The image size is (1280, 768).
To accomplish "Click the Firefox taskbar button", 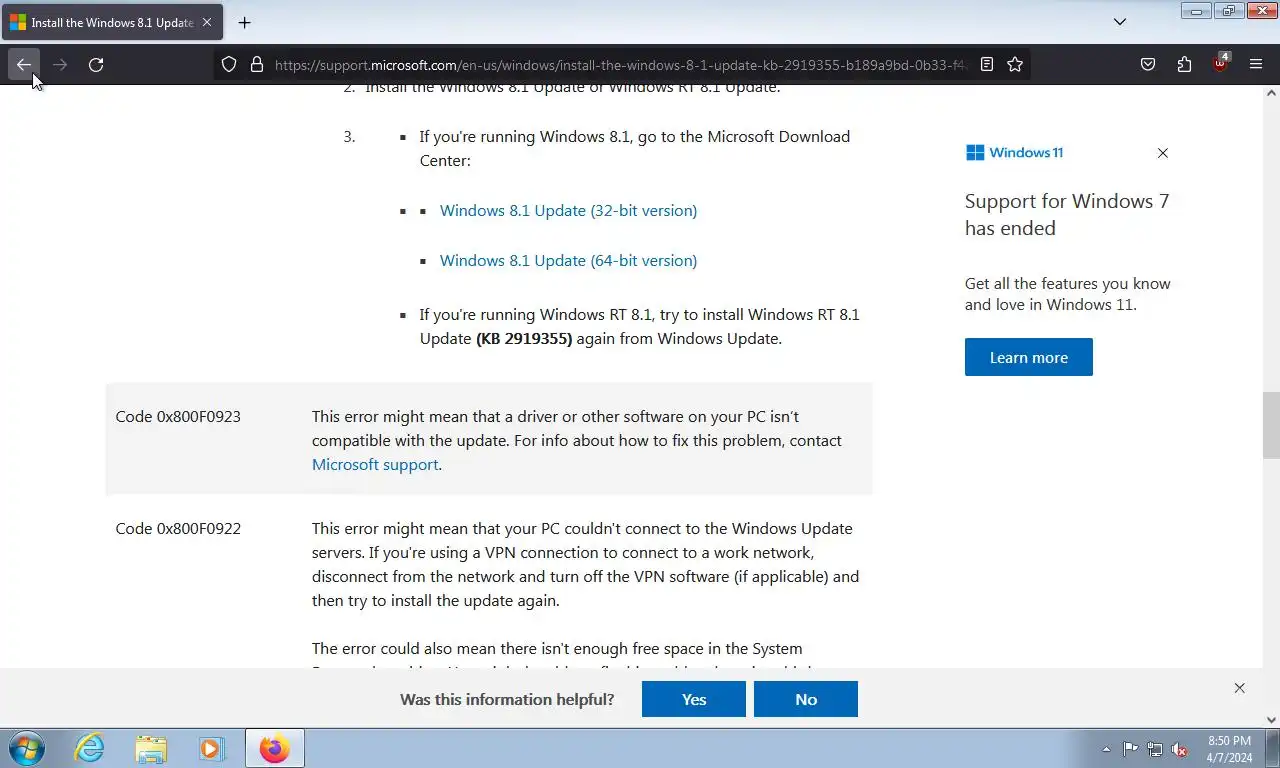I will [x=274, y=748].
